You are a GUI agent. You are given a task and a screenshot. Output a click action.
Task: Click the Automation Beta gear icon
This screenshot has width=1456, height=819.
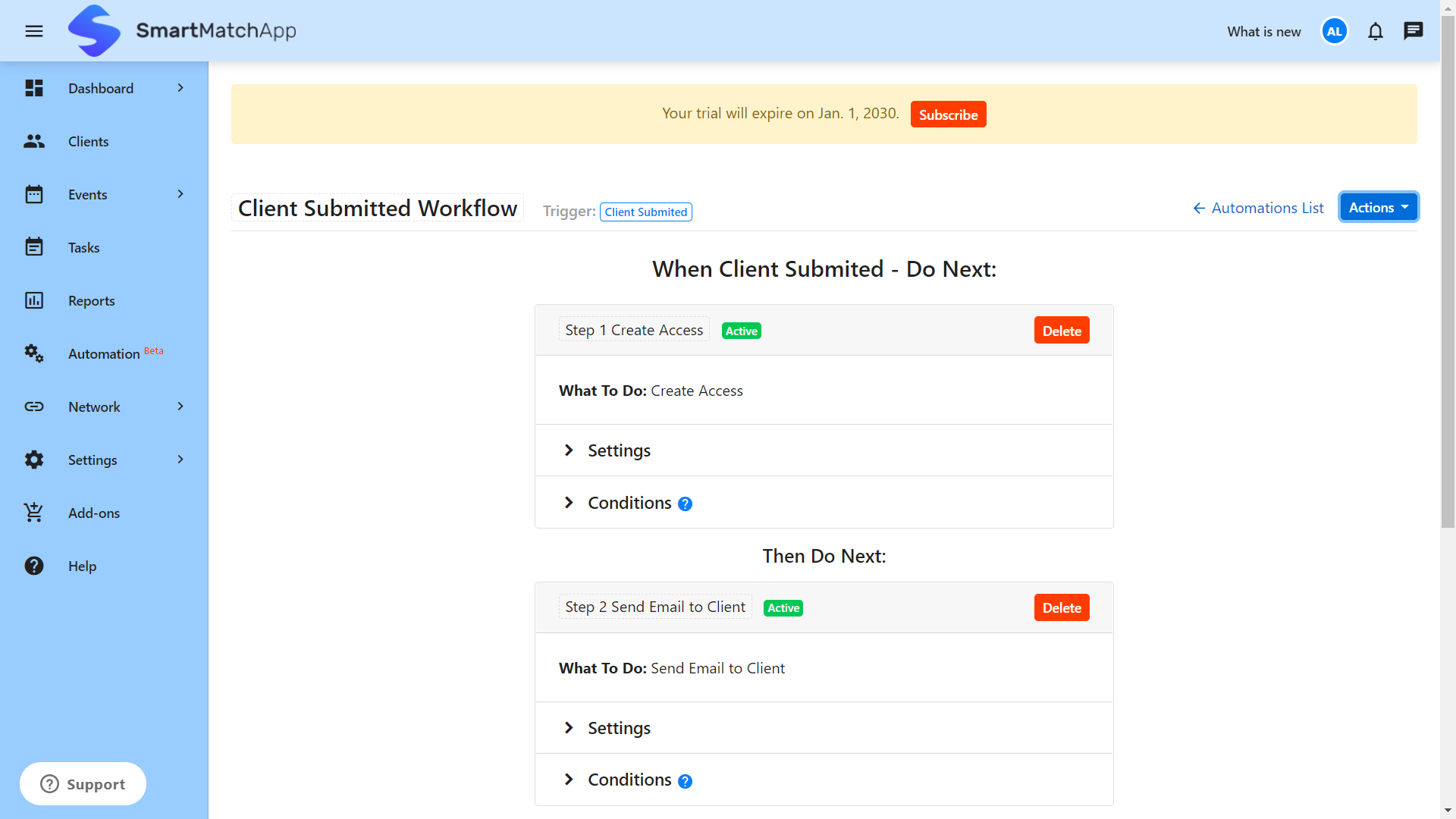(33, 353)
